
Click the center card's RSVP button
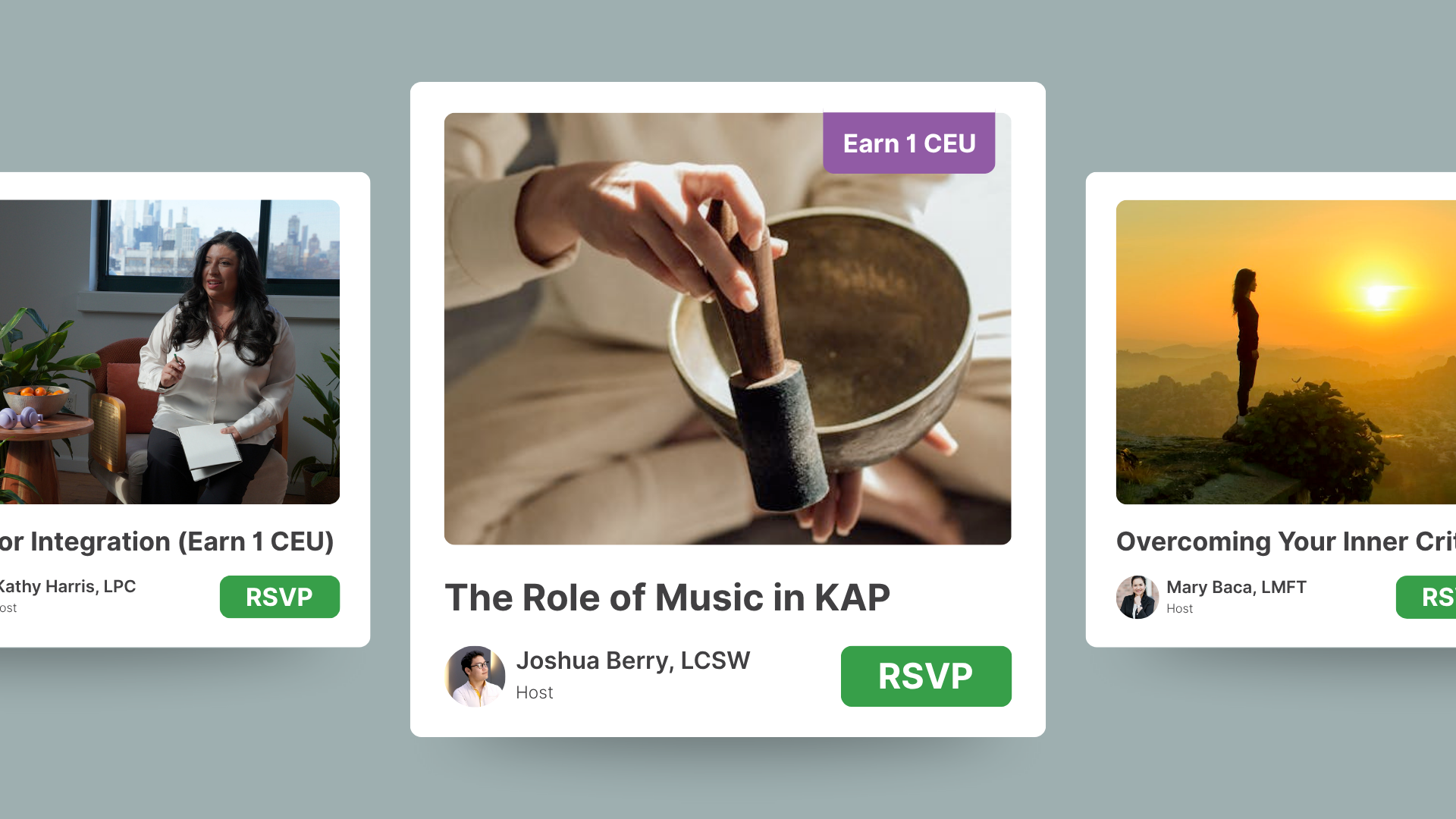pos(925,676)
